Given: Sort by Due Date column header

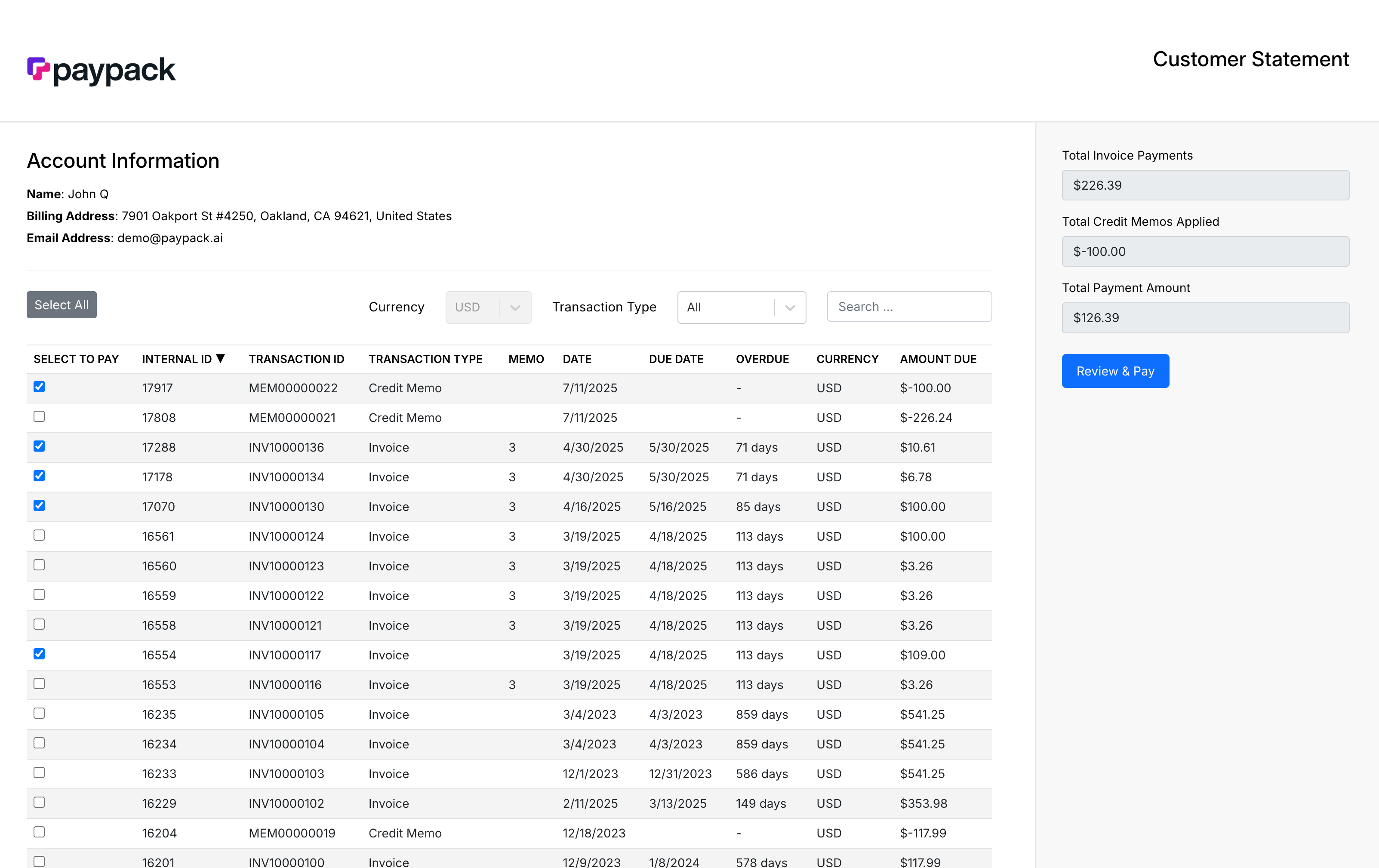Looking at the screenshot, I should [x=676, y=359].
